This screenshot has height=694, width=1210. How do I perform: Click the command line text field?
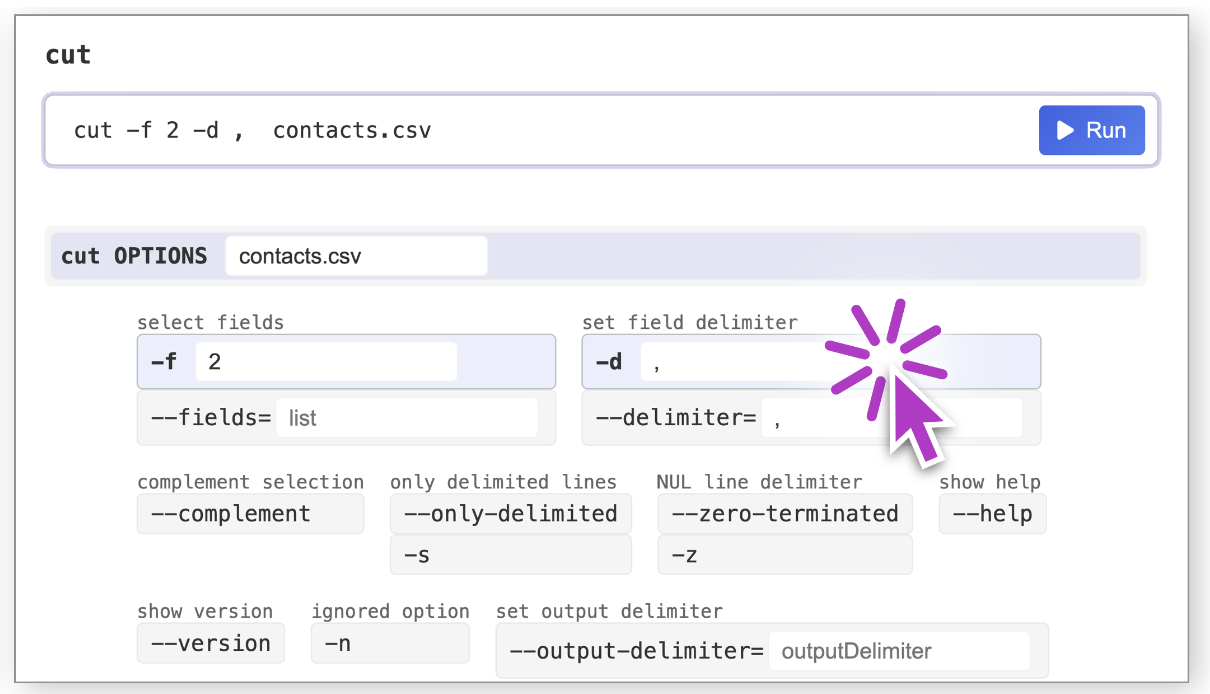[x=540, y=130]
